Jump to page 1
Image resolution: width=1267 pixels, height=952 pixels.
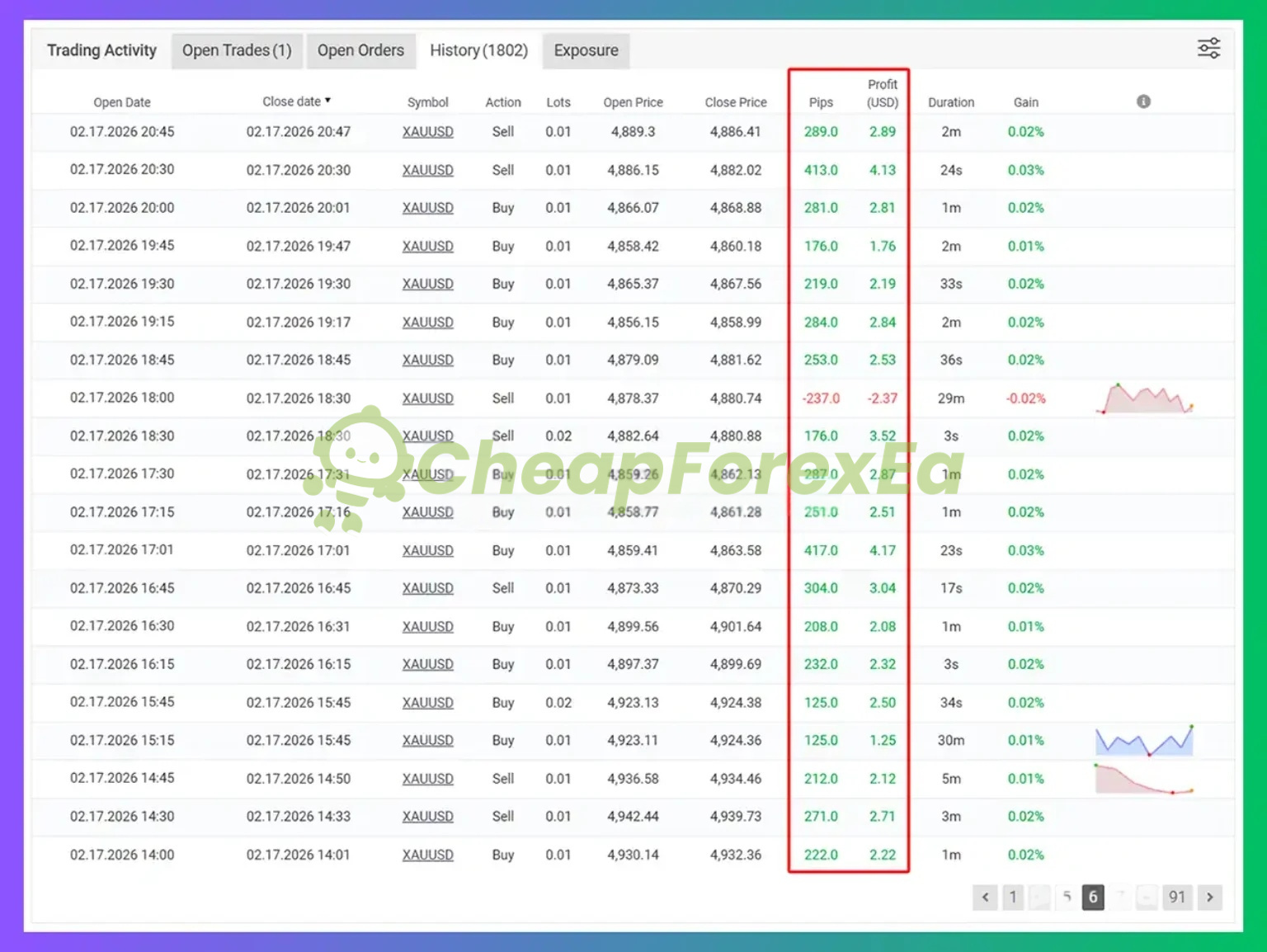[x=1013, y=897]
